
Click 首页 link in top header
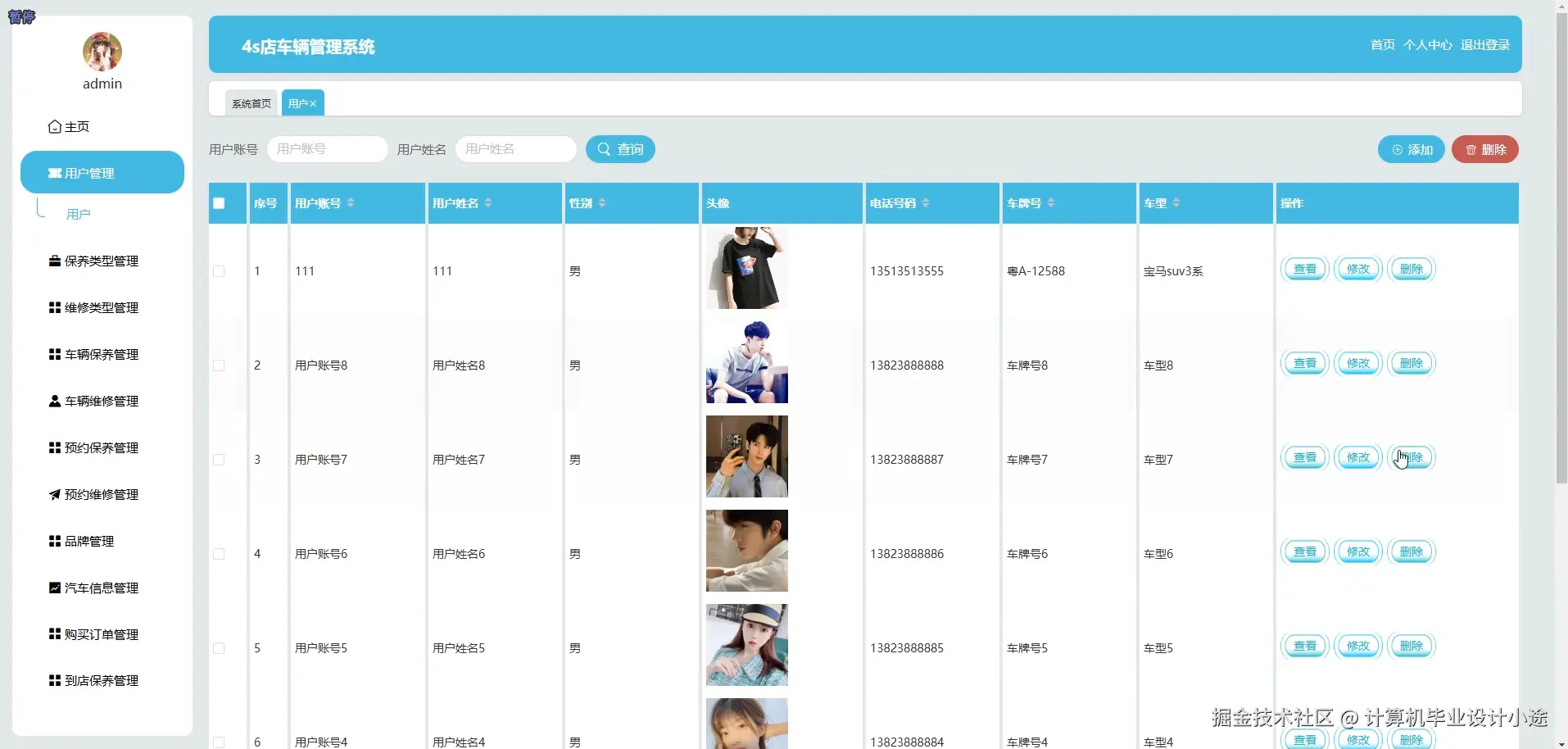click(1383, 45)
